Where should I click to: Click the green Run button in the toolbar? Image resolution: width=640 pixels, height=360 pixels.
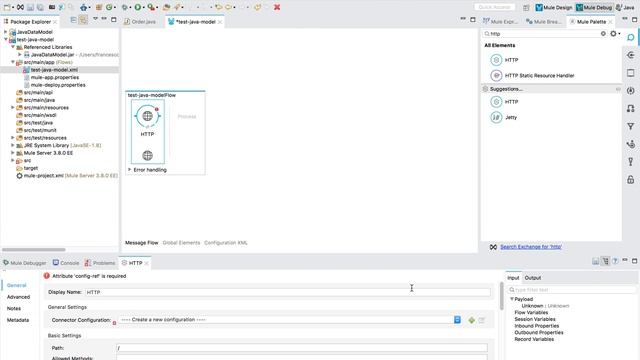pyautogui.click(x=138, y=7)
